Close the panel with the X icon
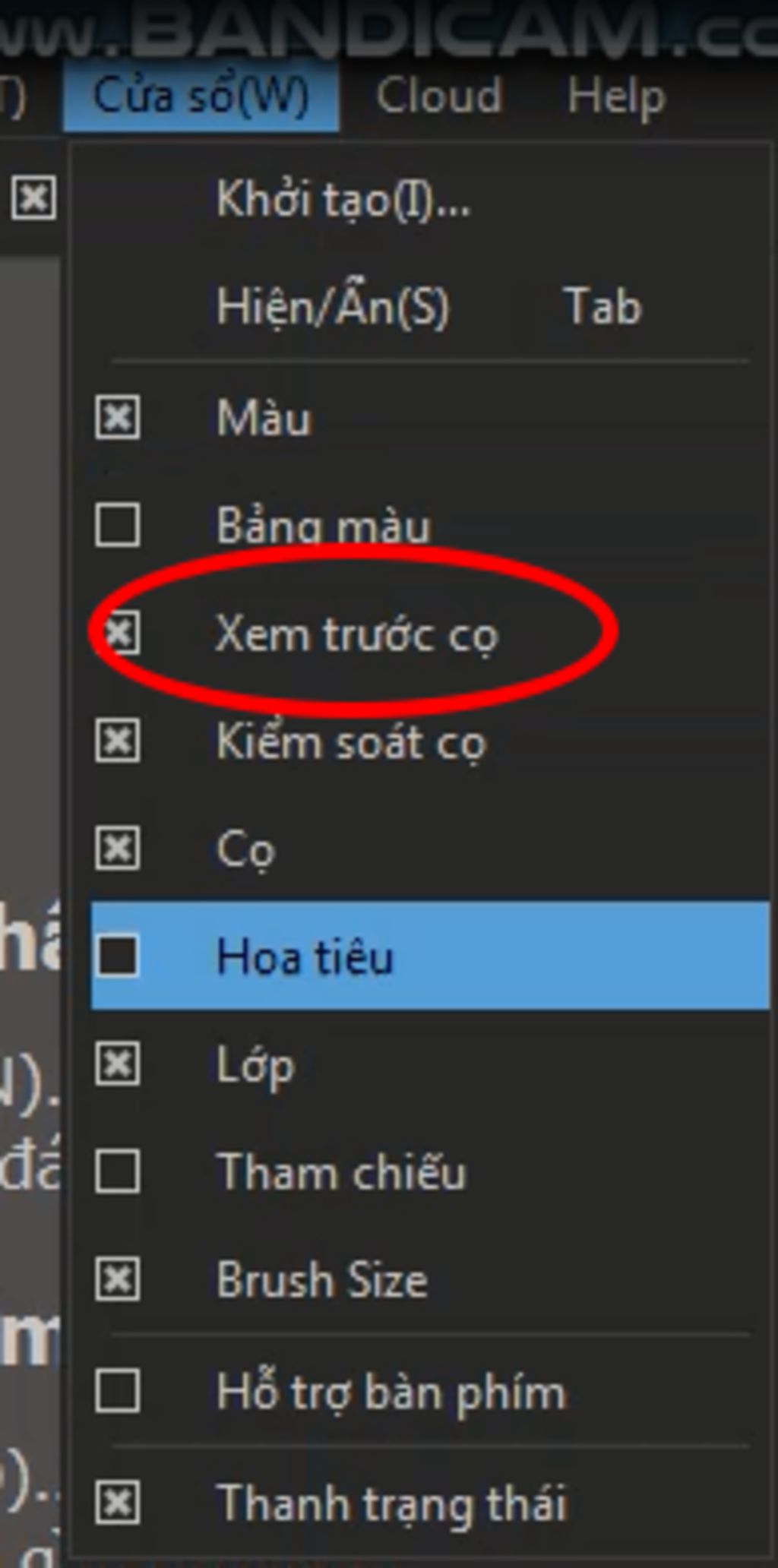Viewport: 778px width, 1568px height. [x=33, y=198]
